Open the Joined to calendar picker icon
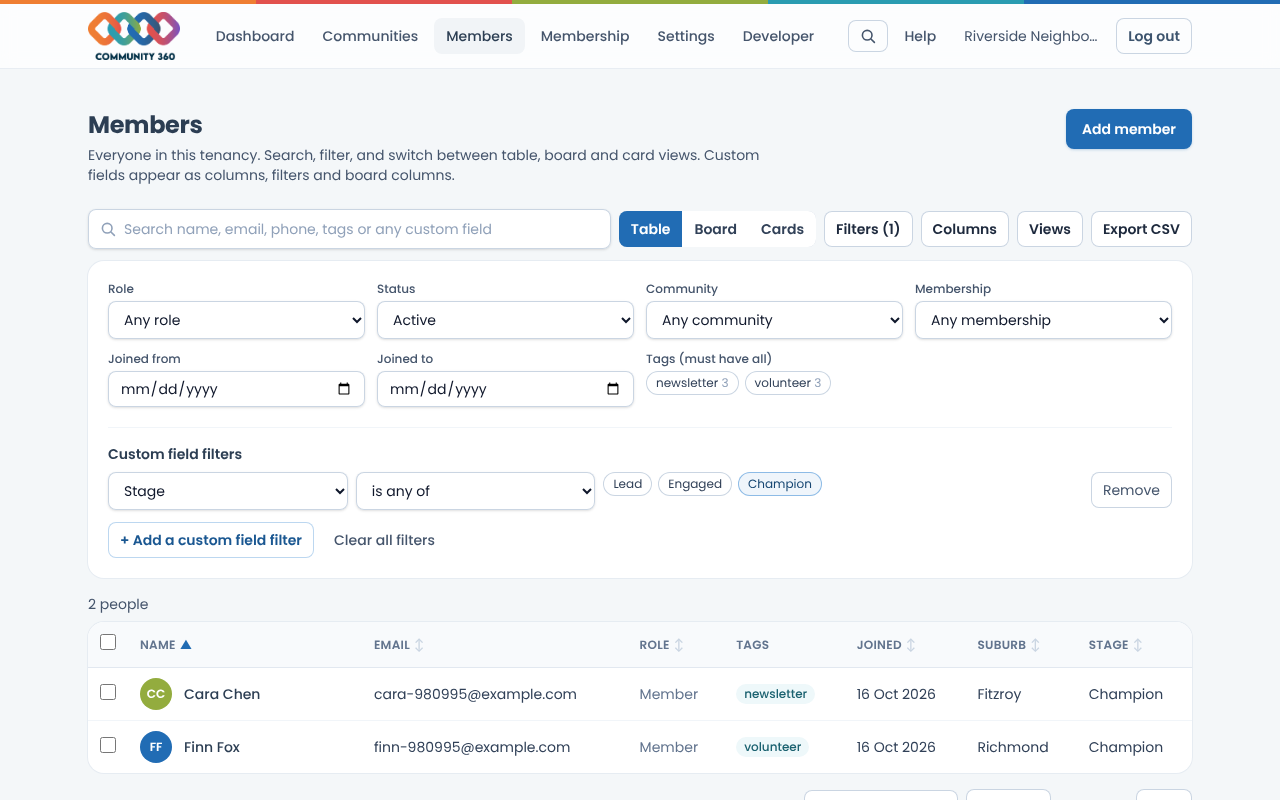Screen dimensions: 1280x800 point(613,389)
